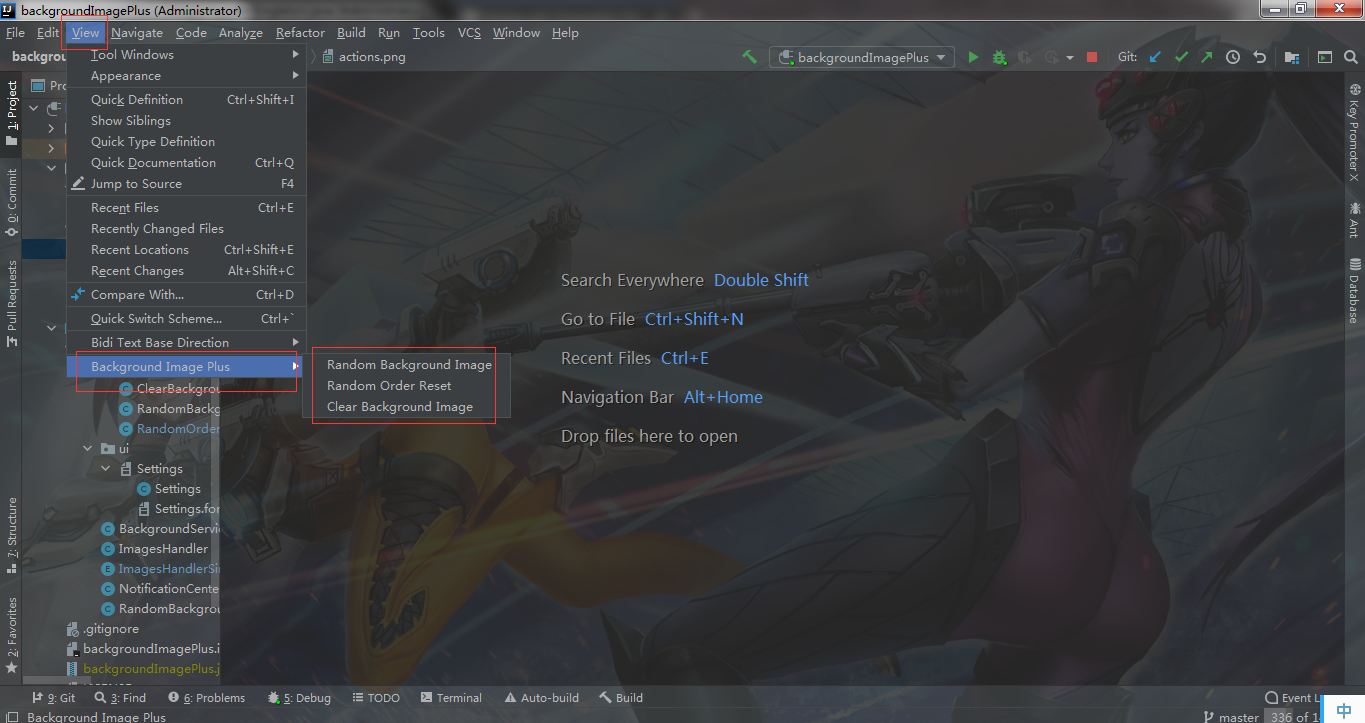1365x723 pixels.
Task: Open the Ant side panel
Action: click(x=1354, y=219)
